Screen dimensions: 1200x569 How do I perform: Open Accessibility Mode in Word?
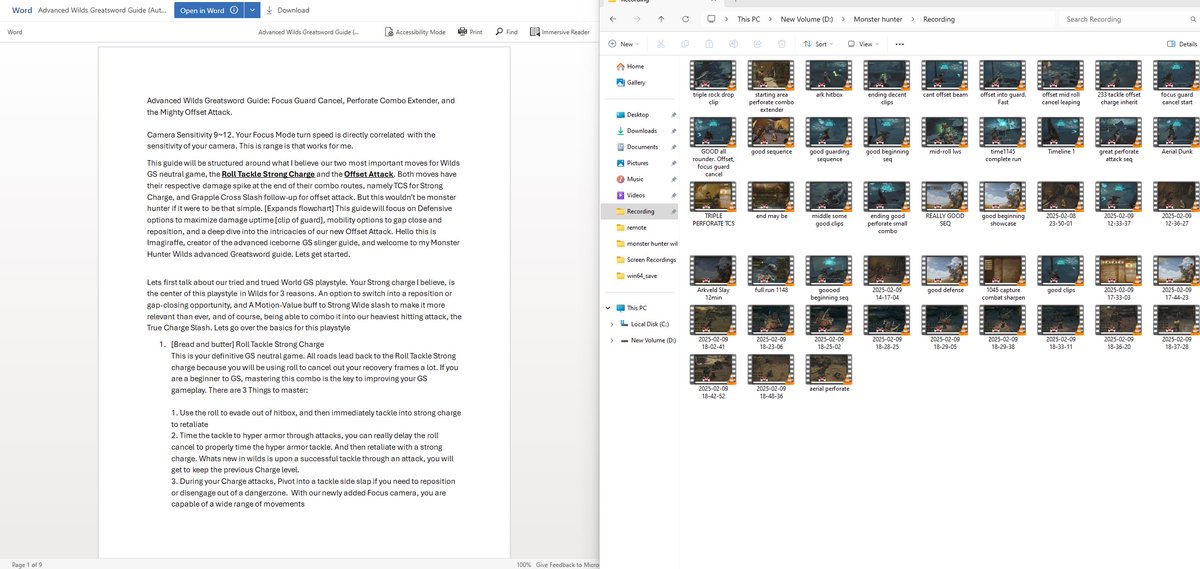[x=415, y=32]
